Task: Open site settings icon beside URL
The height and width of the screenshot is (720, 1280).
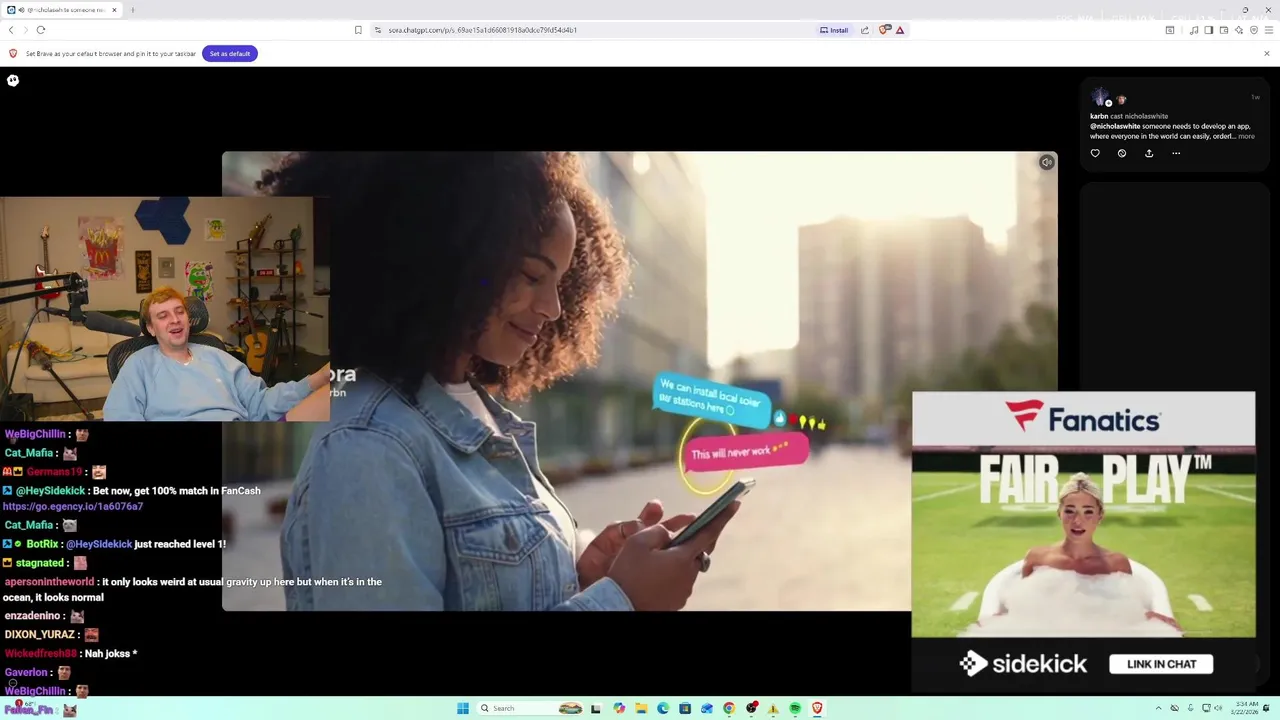Action: point(378,30)
